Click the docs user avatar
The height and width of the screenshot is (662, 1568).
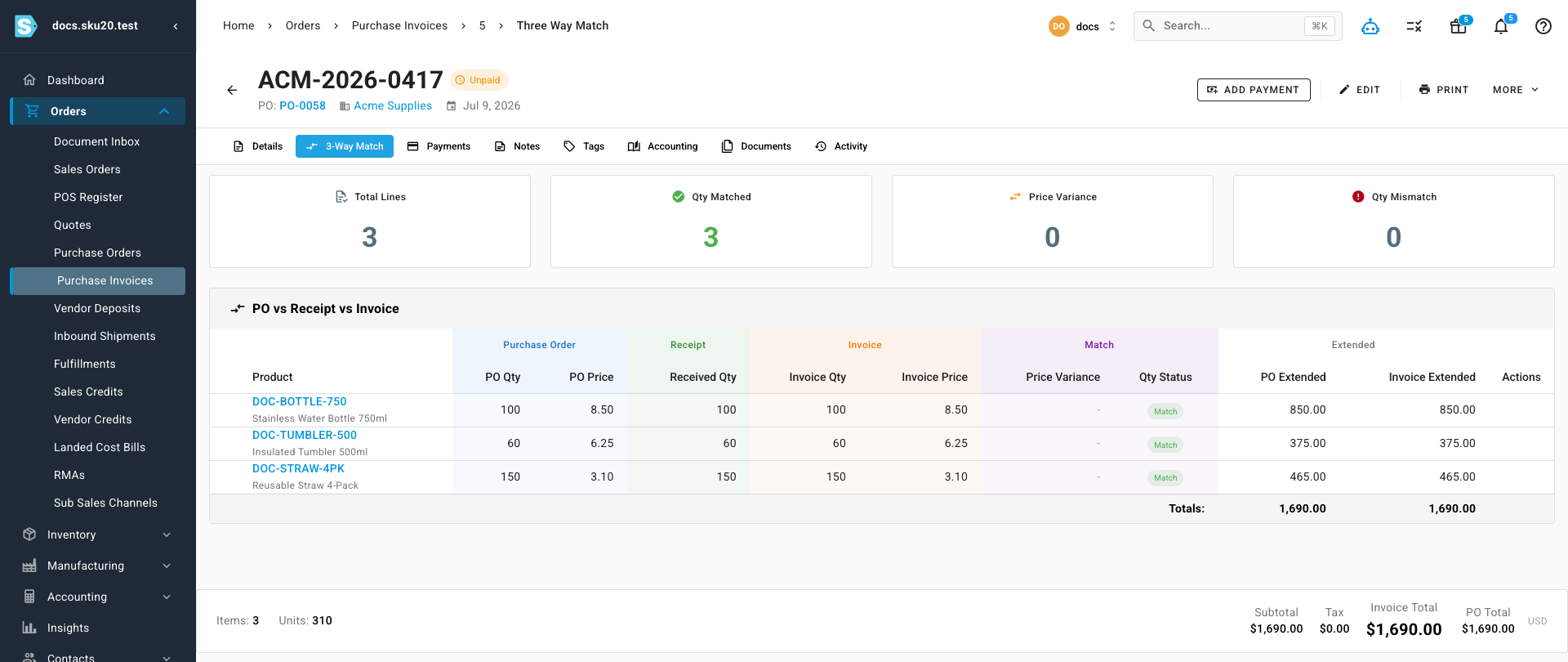pos(1058,26)
